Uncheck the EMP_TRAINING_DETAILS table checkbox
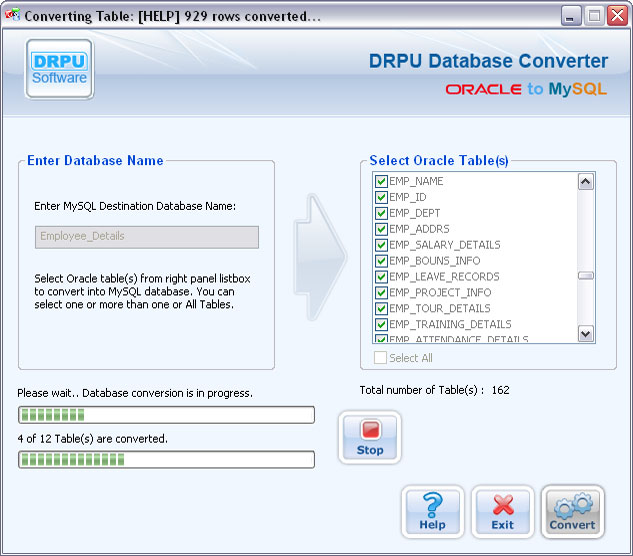 pos(381,324)
